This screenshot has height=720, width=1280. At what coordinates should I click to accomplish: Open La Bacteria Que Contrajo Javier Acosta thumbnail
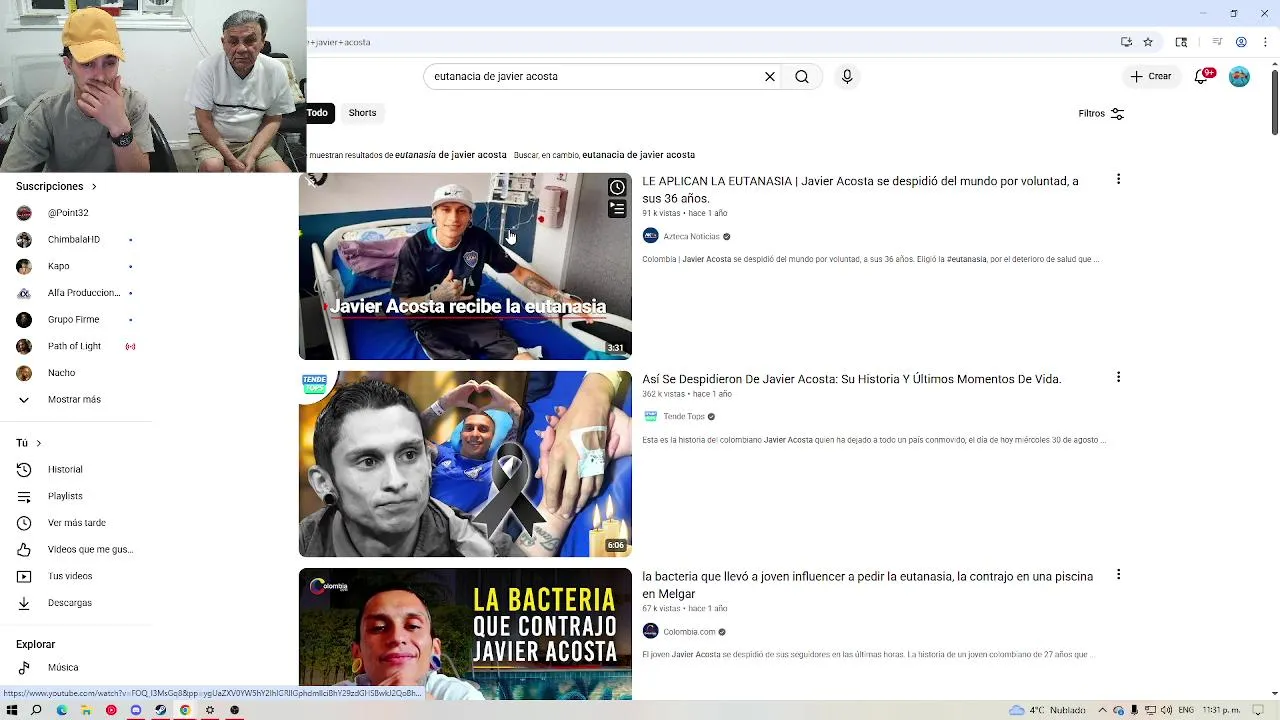pos(465,634)
